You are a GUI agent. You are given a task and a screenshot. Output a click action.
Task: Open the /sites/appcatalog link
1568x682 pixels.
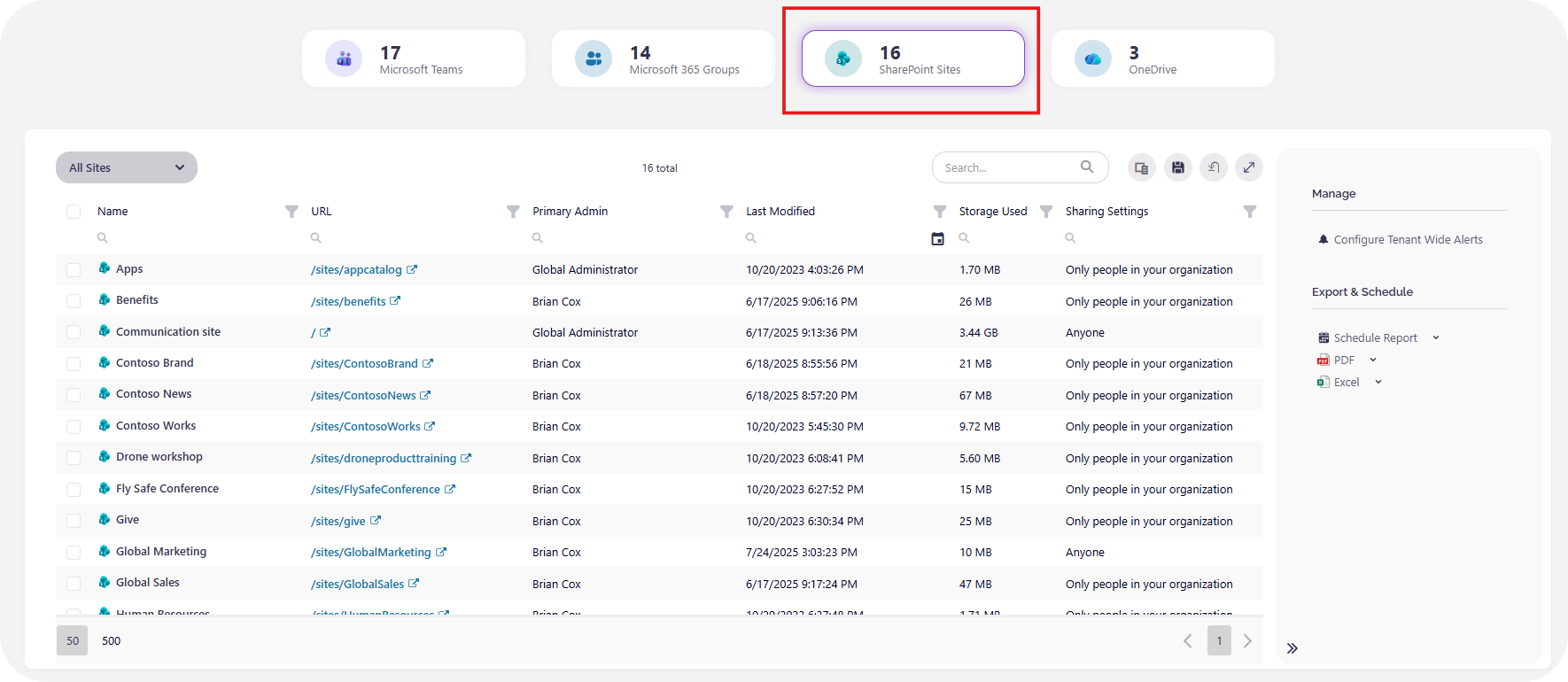tap(356, 270)
